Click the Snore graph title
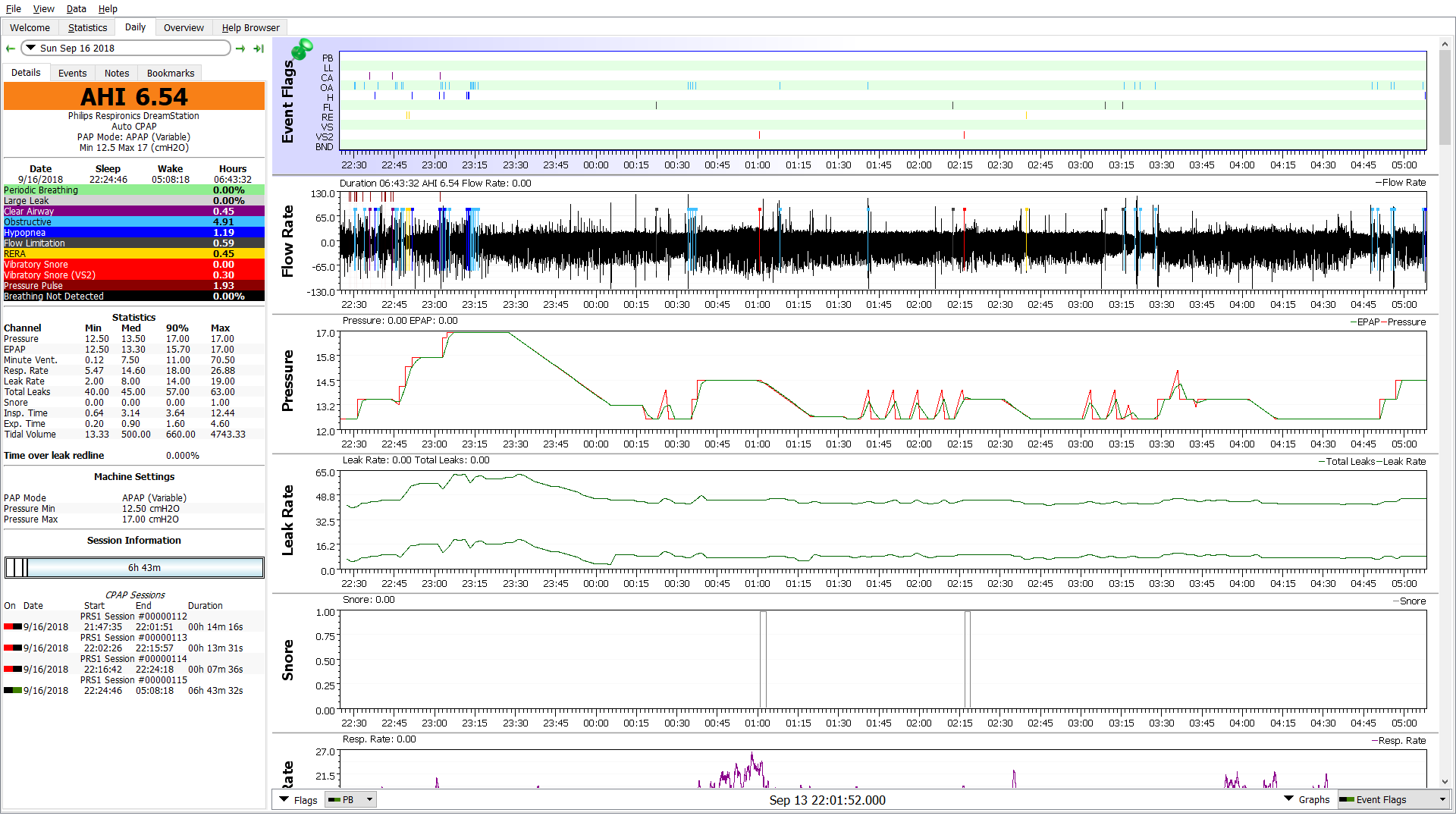Screen dimensions: 1456x819 tap(287, 660)
